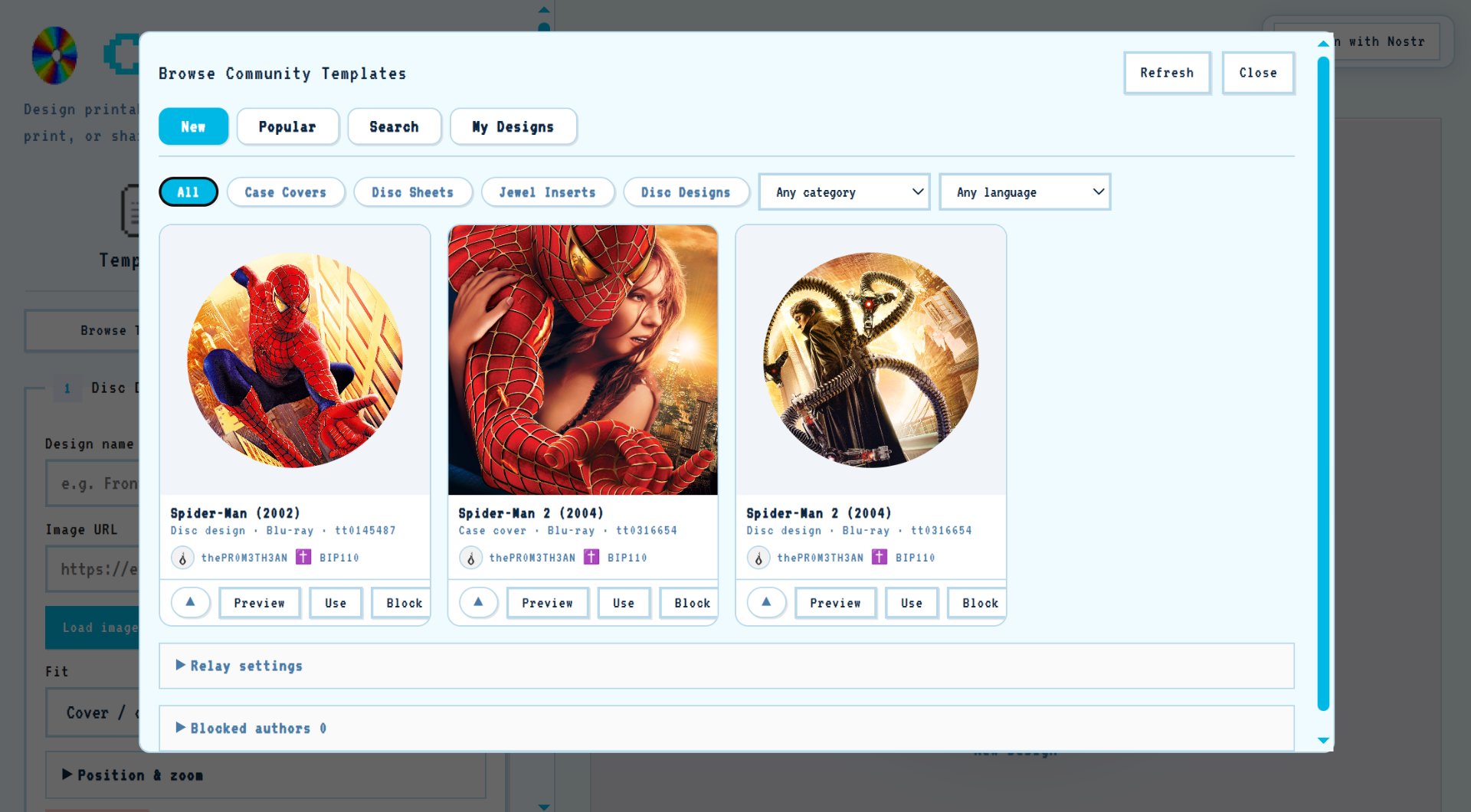Screen dimensions: 1471x812
Task: Click thePR0M3TH3AN author on Spider-Man 2 case cover
Action: [532, 558]
